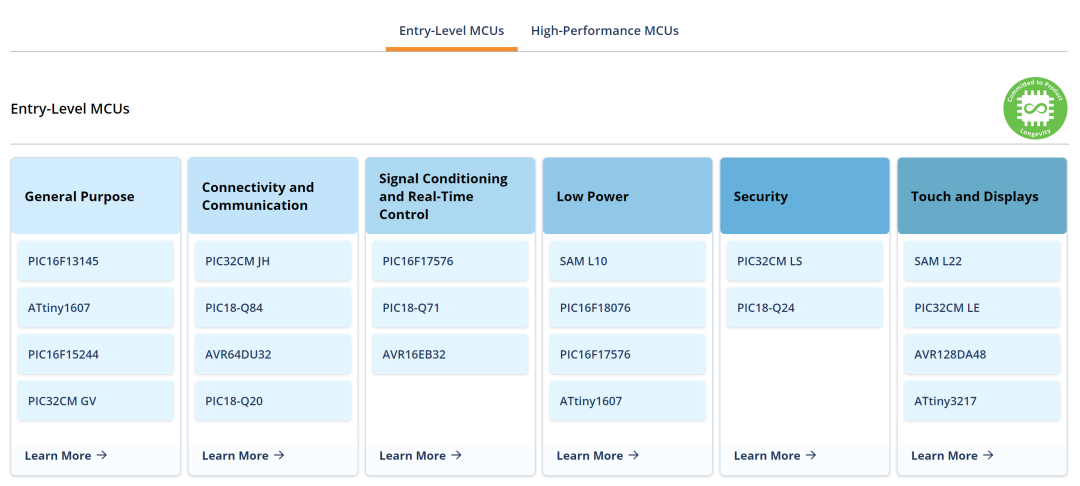Select SAM L22 under Touch and Displays
This screenshot has width=1080, height=486.
(x=982, y=262)
